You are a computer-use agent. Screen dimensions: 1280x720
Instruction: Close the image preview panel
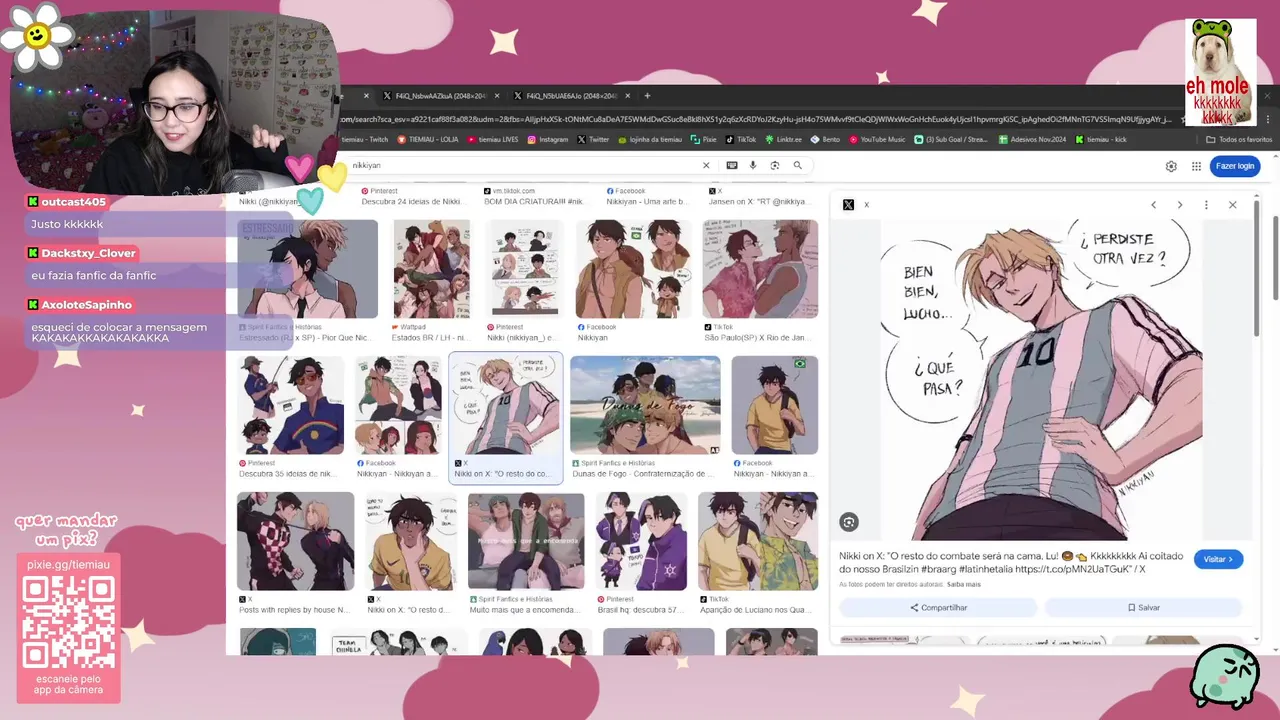coord(1232,205)
